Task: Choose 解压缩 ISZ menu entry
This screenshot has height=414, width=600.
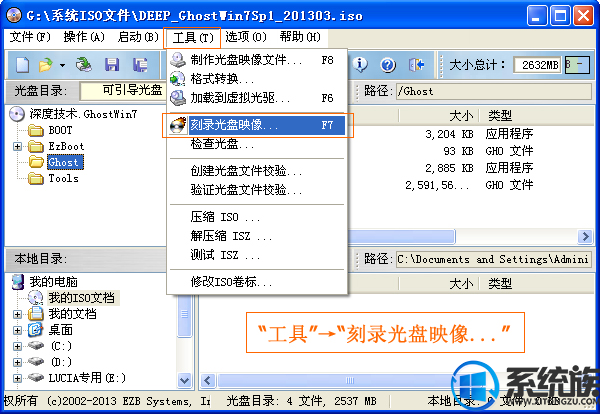Action: [257, 236]
